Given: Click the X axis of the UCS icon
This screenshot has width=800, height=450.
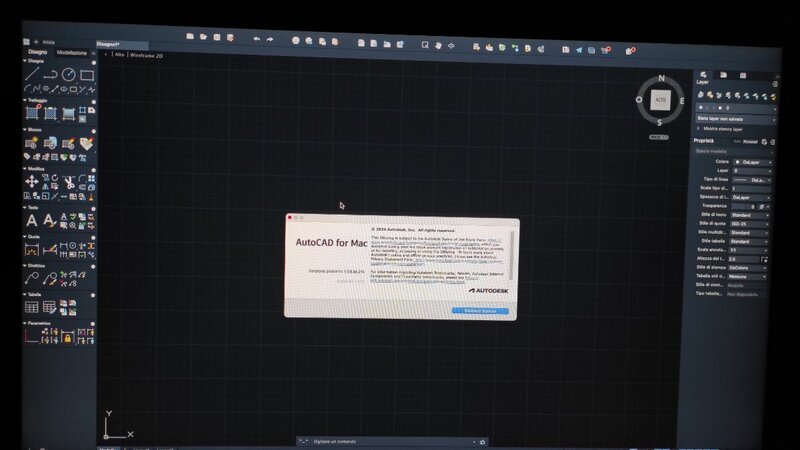Looking at the screenshot, I should coord(131,434).
